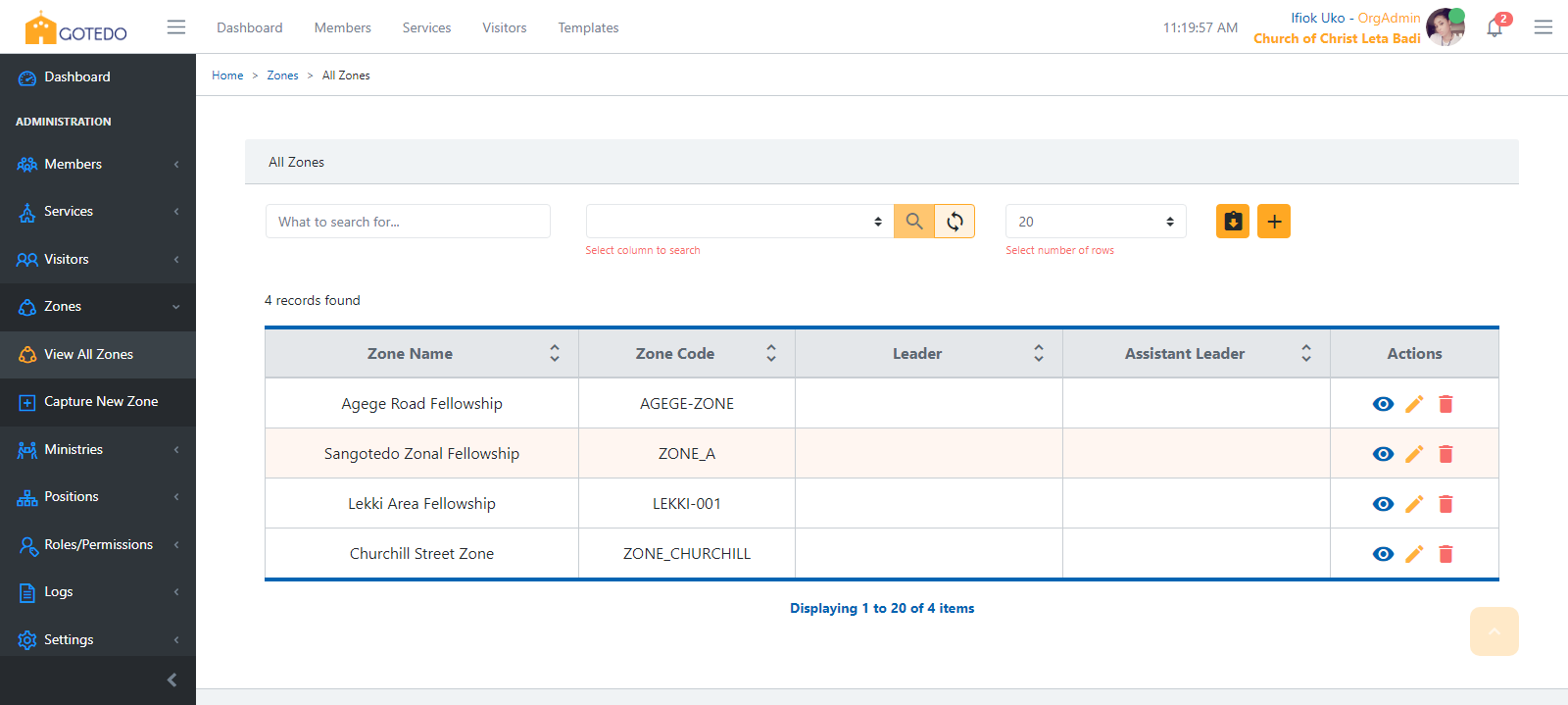Image resolution: width=1568 pixels, height=705 pixels.
Task: Open the Services top menu item
Action: point(426,27)
